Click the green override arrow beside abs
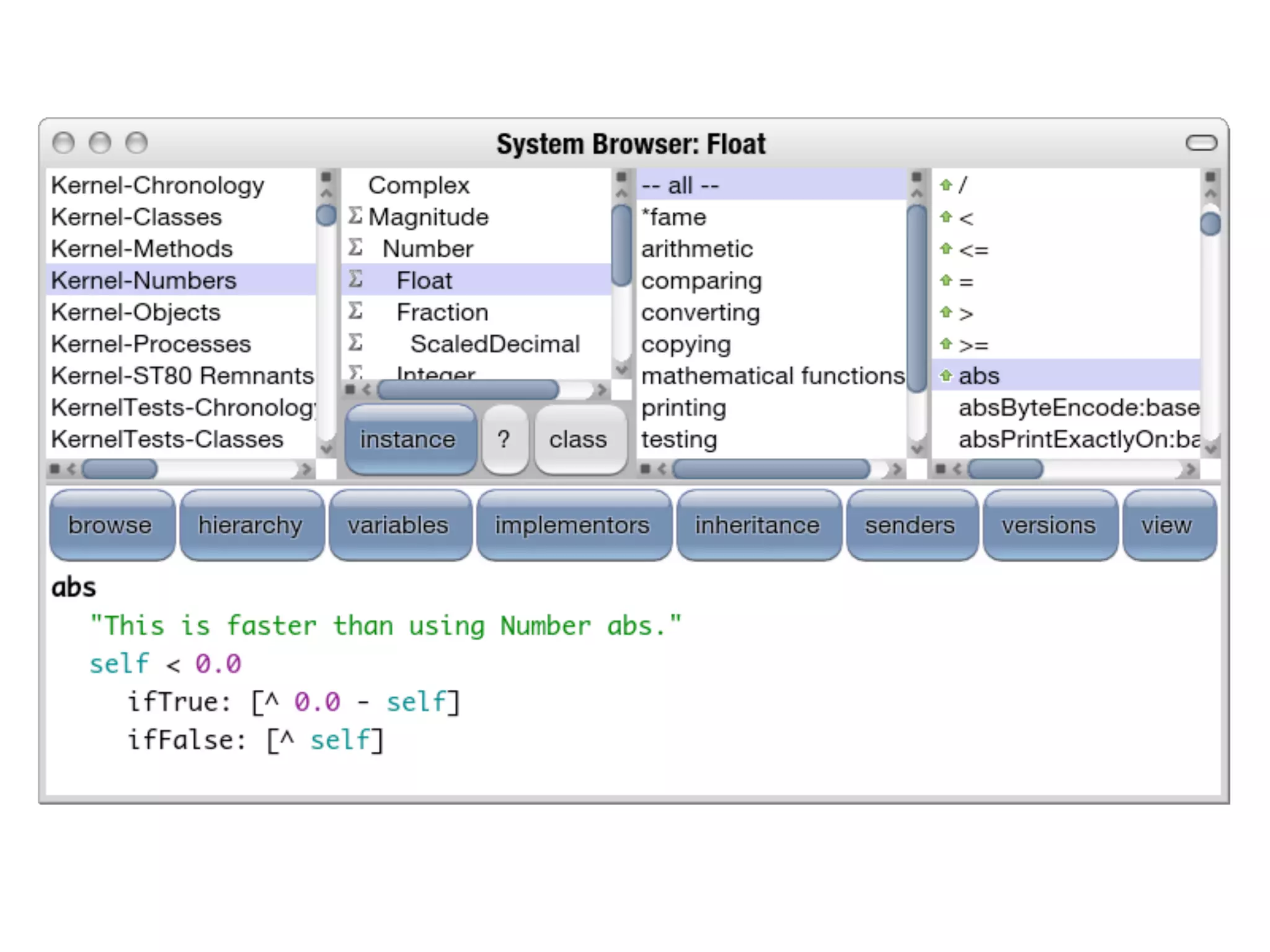Screen dimensions: 1270x952 [x=946, y=376]
